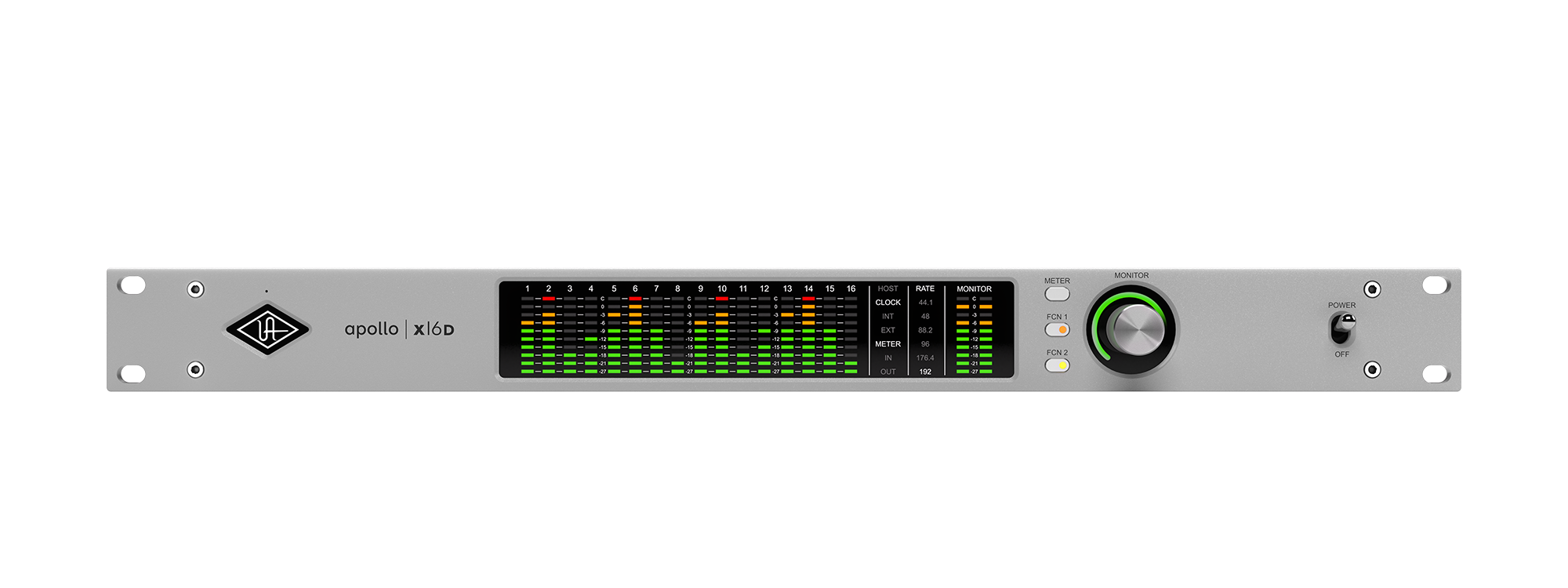Select channel 12 number on the display

point(764,289)
